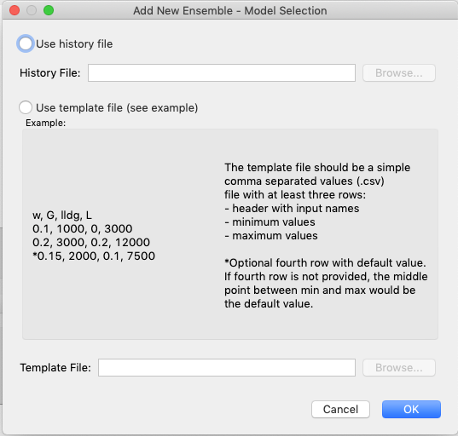Click the example row '*0.15, 2000, 0.1, 7500'
Screen dimensions: 458x436
point(94,256)
